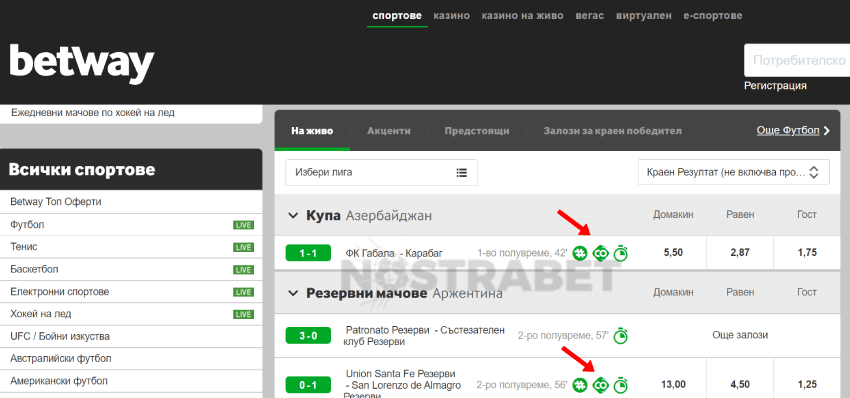Open stats icon for Union Santa Fe match
Viewport: 850px width, 398px height.
point(581,385)
